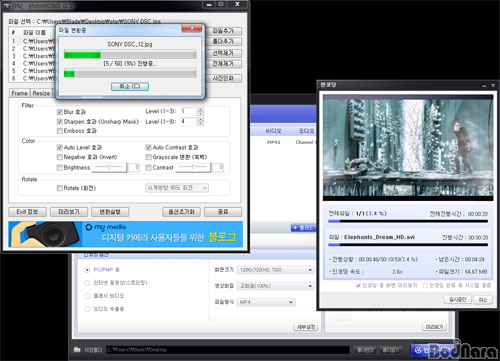Click the Blur Level spinner arrows

[x=200, y=112]
